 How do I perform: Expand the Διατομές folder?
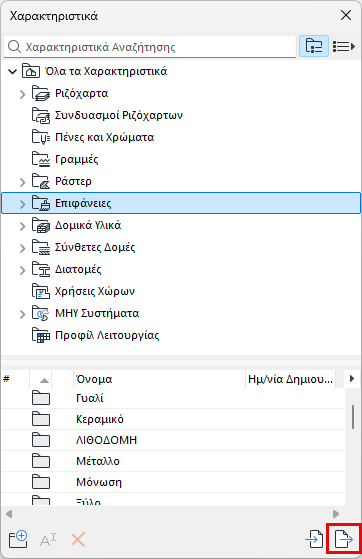[x=22, y=270]
